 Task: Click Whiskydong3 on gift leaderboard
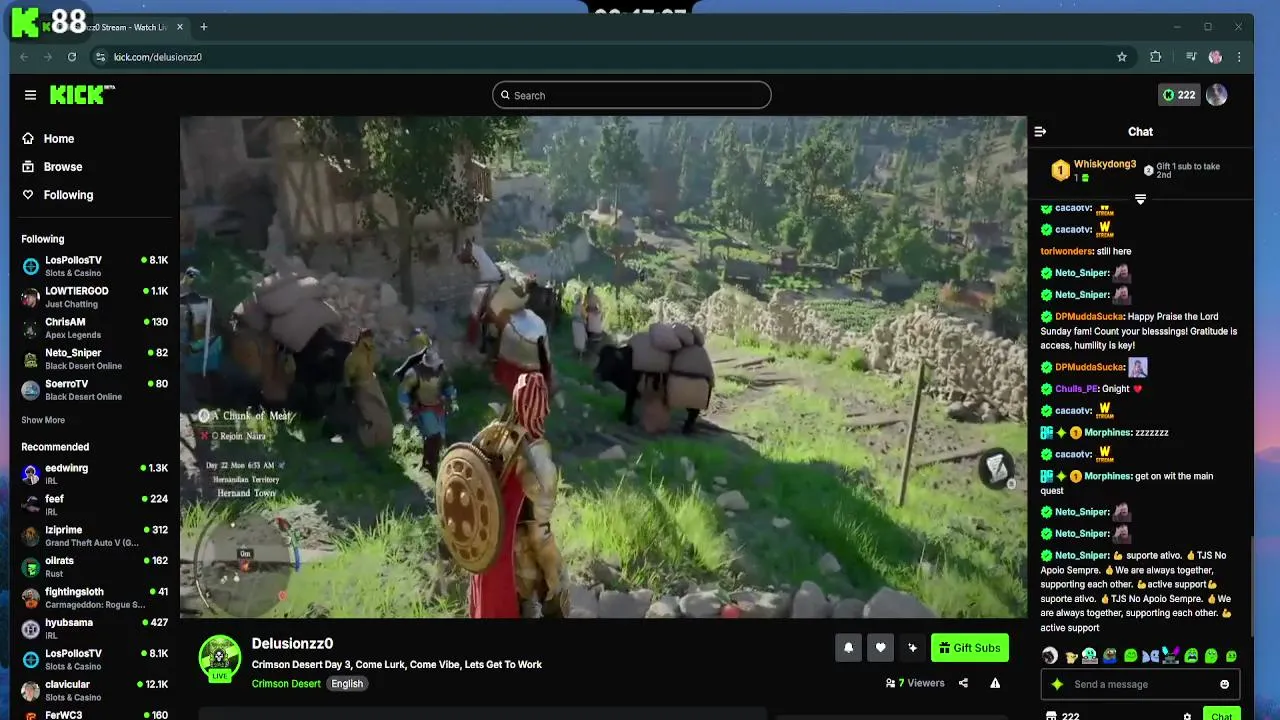pyautogui.click(x=1104, y=164)
